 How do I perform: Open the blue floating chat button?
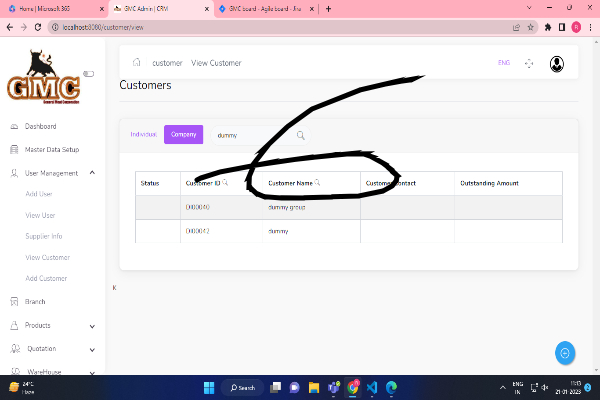[x=565, y=352]
